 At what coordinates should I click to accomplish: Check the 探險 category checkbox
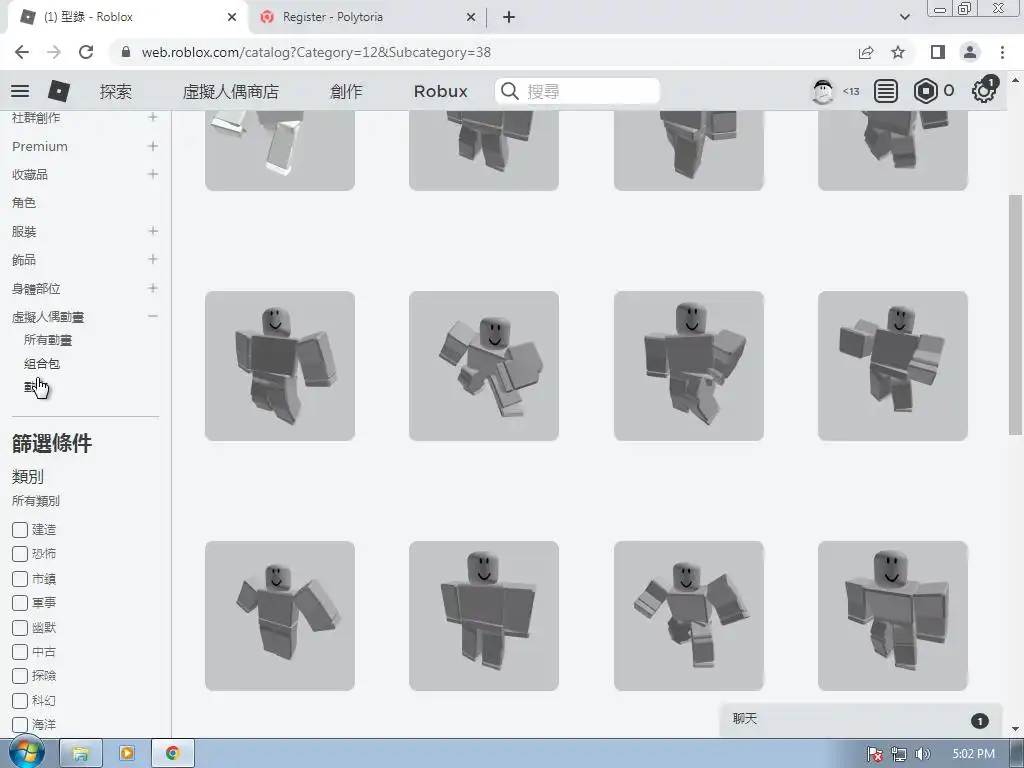pos(20,676)
